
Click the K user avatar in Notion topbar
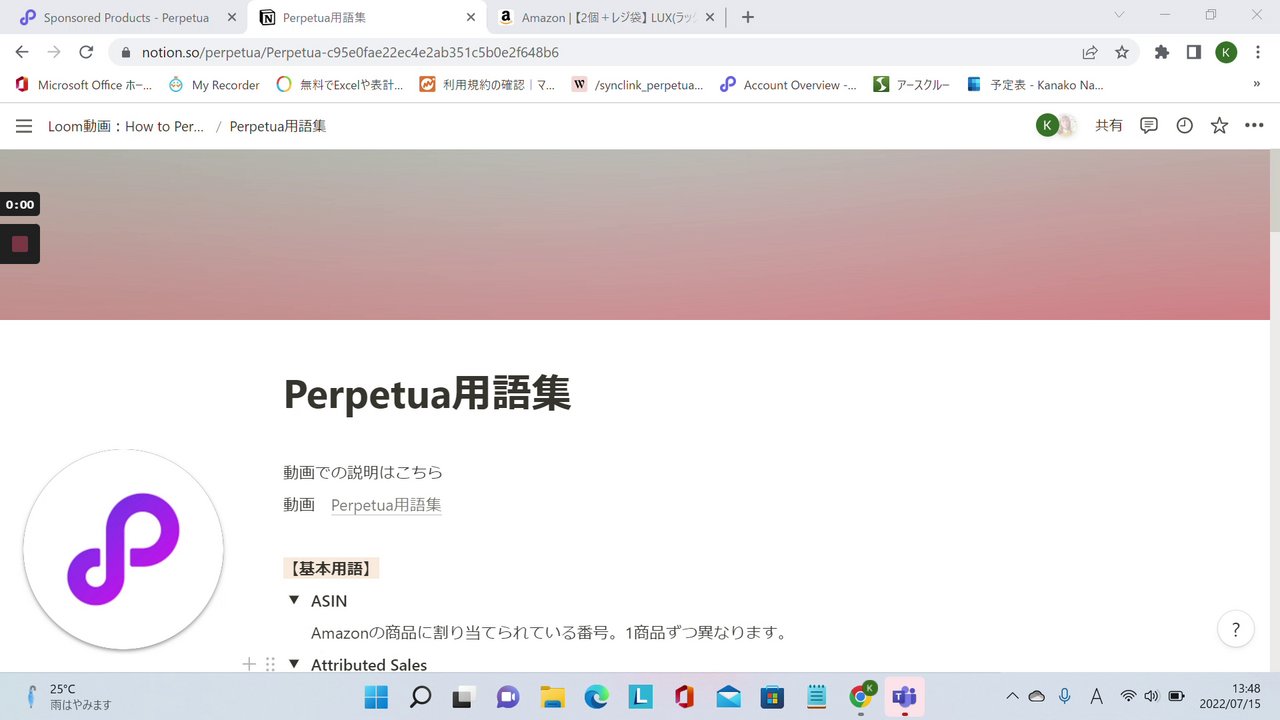click(x=1047, y=125)
